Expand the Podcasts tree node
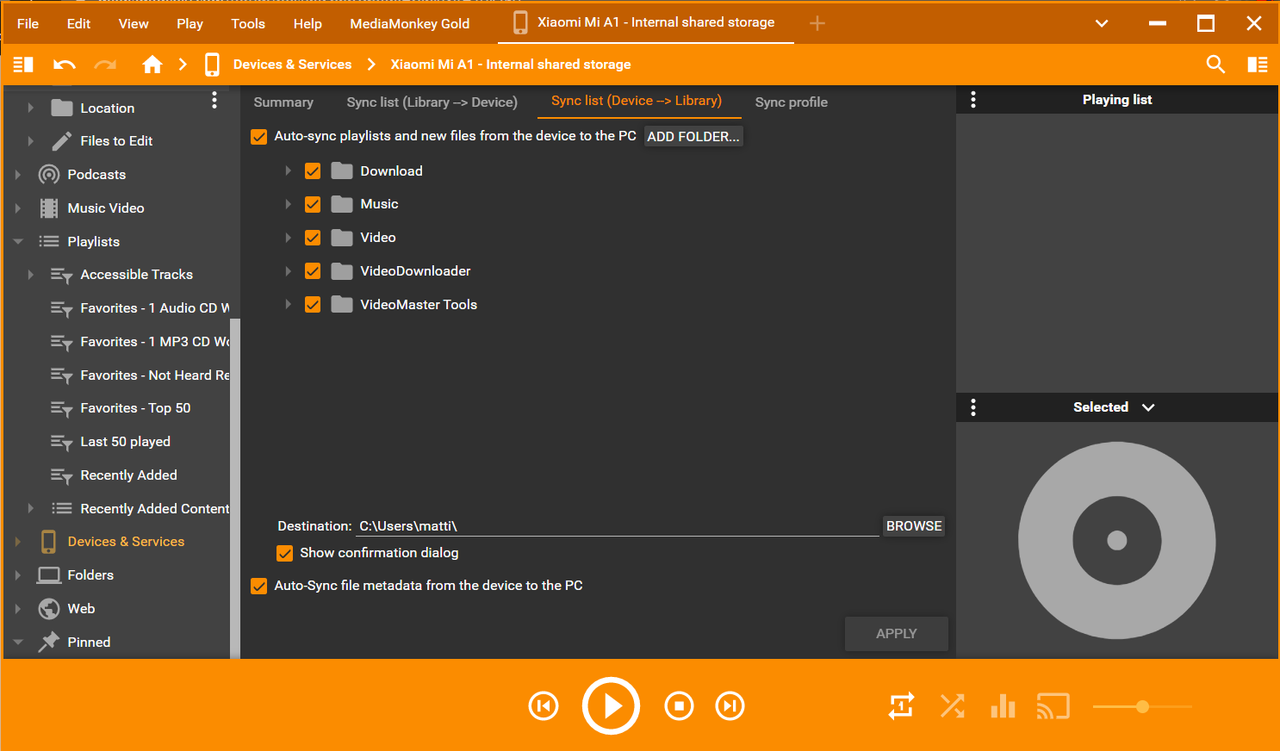Viewport: 1280px width, 751px height. coord(18,175)
